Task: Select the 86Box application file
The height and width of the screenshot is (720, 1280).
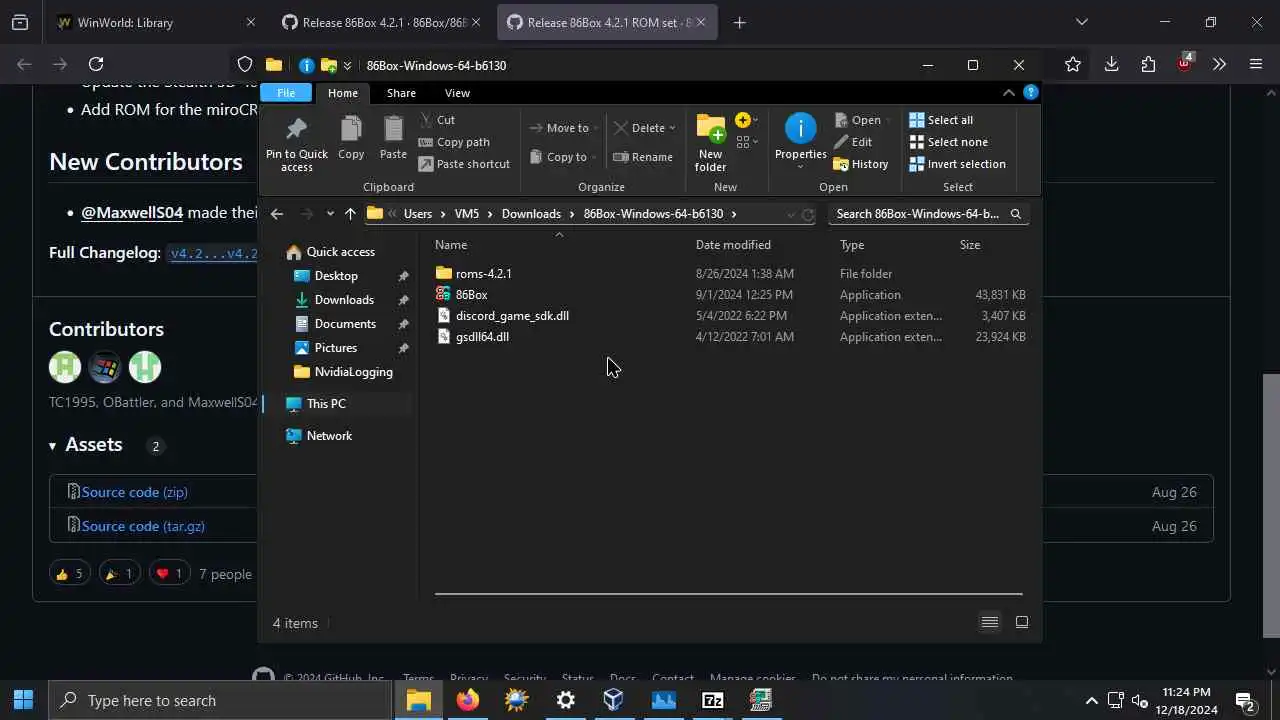Action: coord(471,295)
